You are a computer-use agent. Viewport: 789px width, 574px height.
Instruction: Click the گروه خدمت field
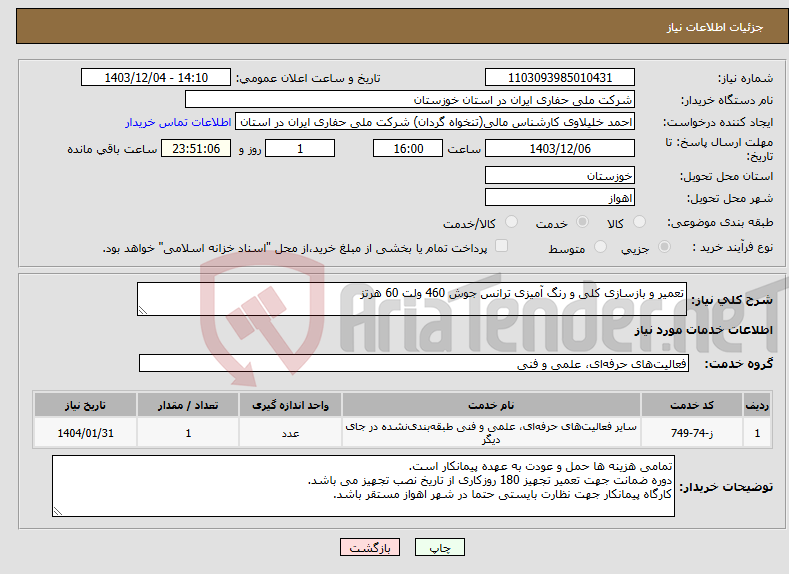click(x=414, y=363)
